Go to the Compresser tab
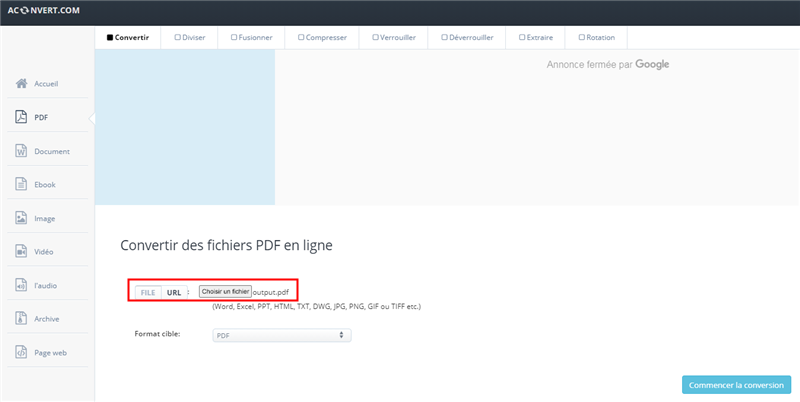The image size is (800, 402). (322, 37)
